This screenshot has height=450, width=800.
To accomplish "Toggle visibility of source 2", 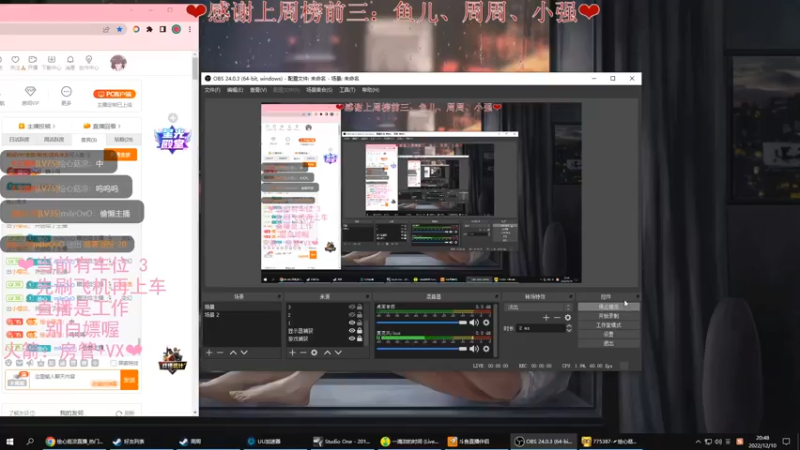I will click(x=352, y=315).
